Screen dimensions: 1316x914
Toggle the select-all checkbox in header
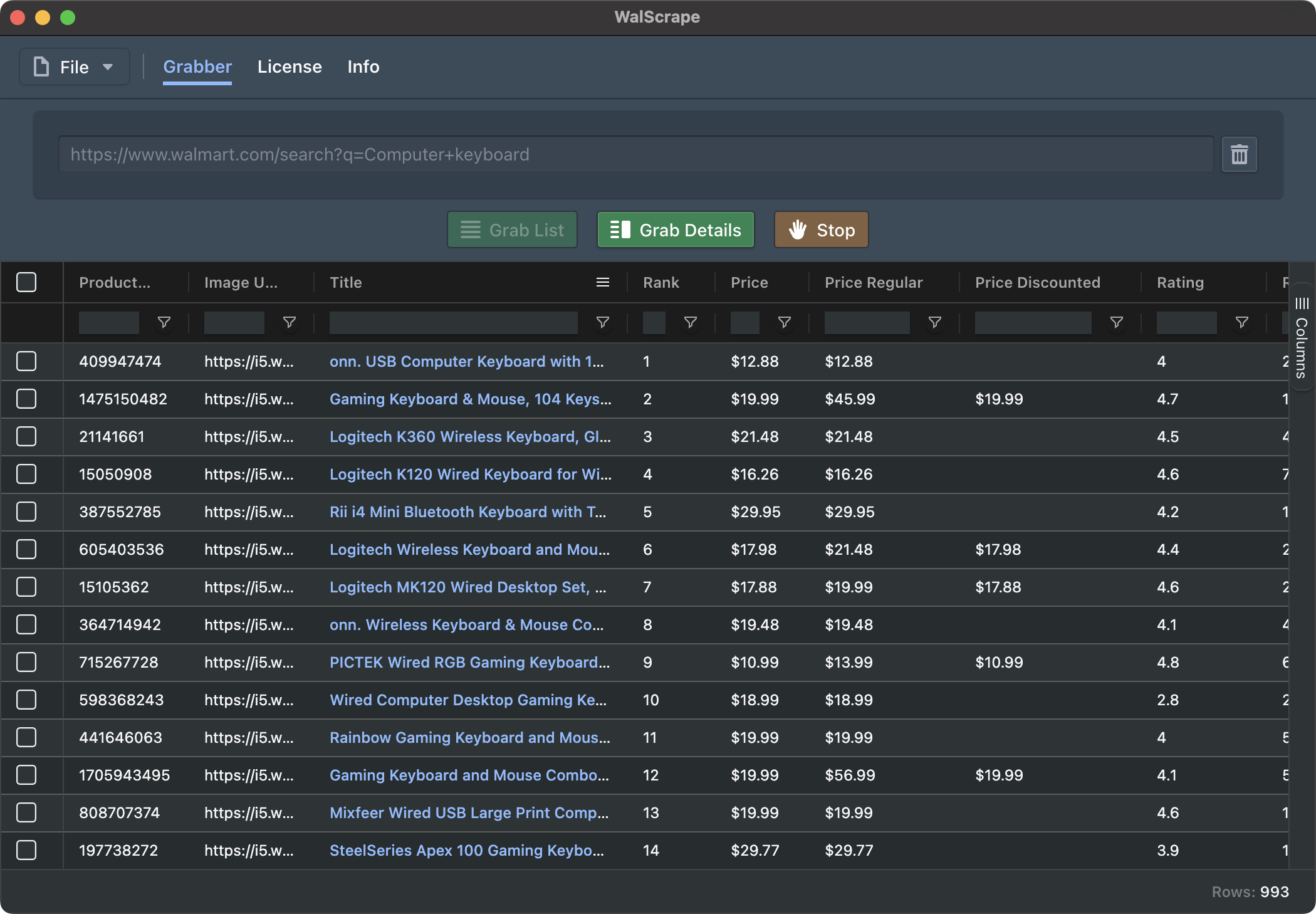[x=26, y=282]
